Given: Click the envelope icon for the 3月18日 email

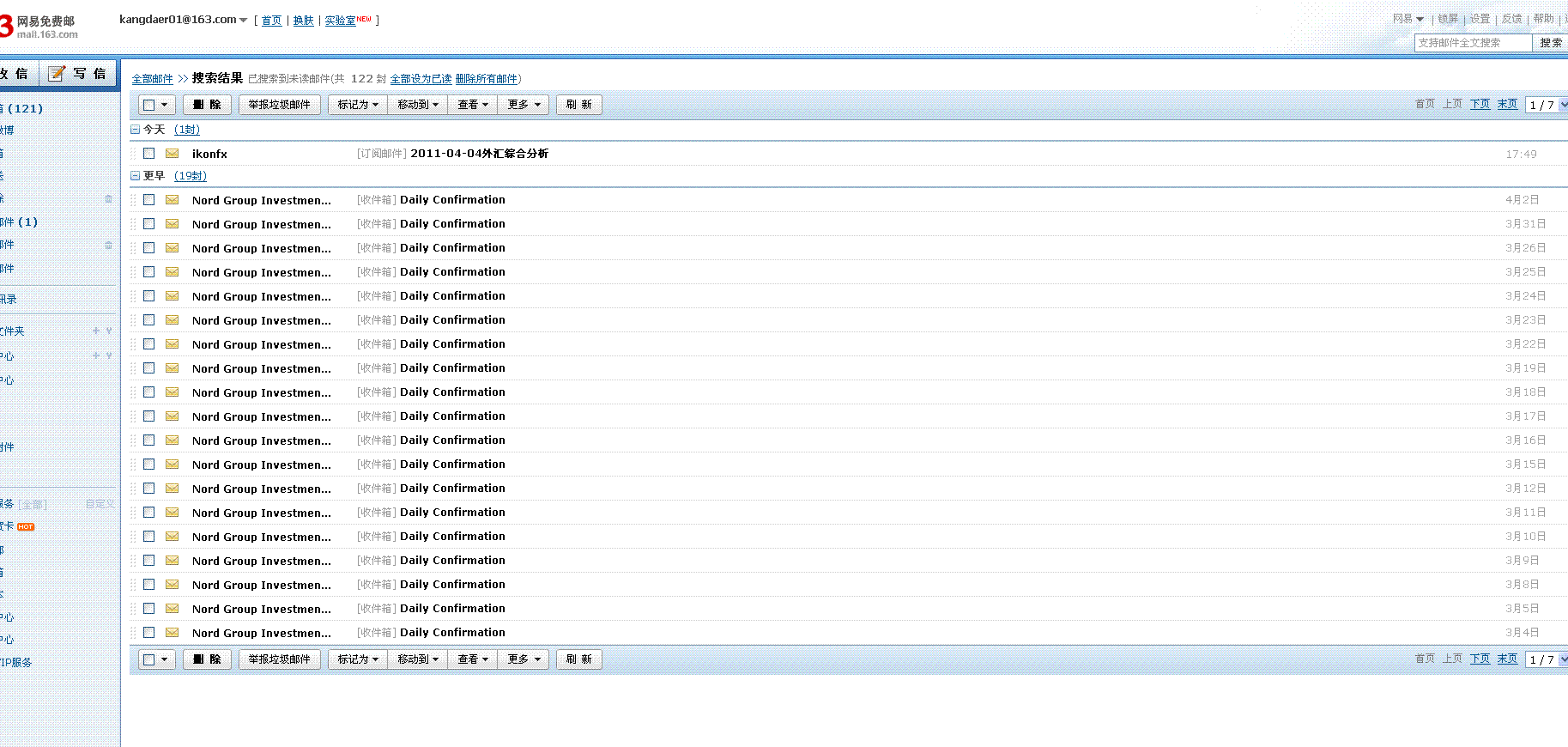Looking at the screenshot, I should [x=173, y=392].
